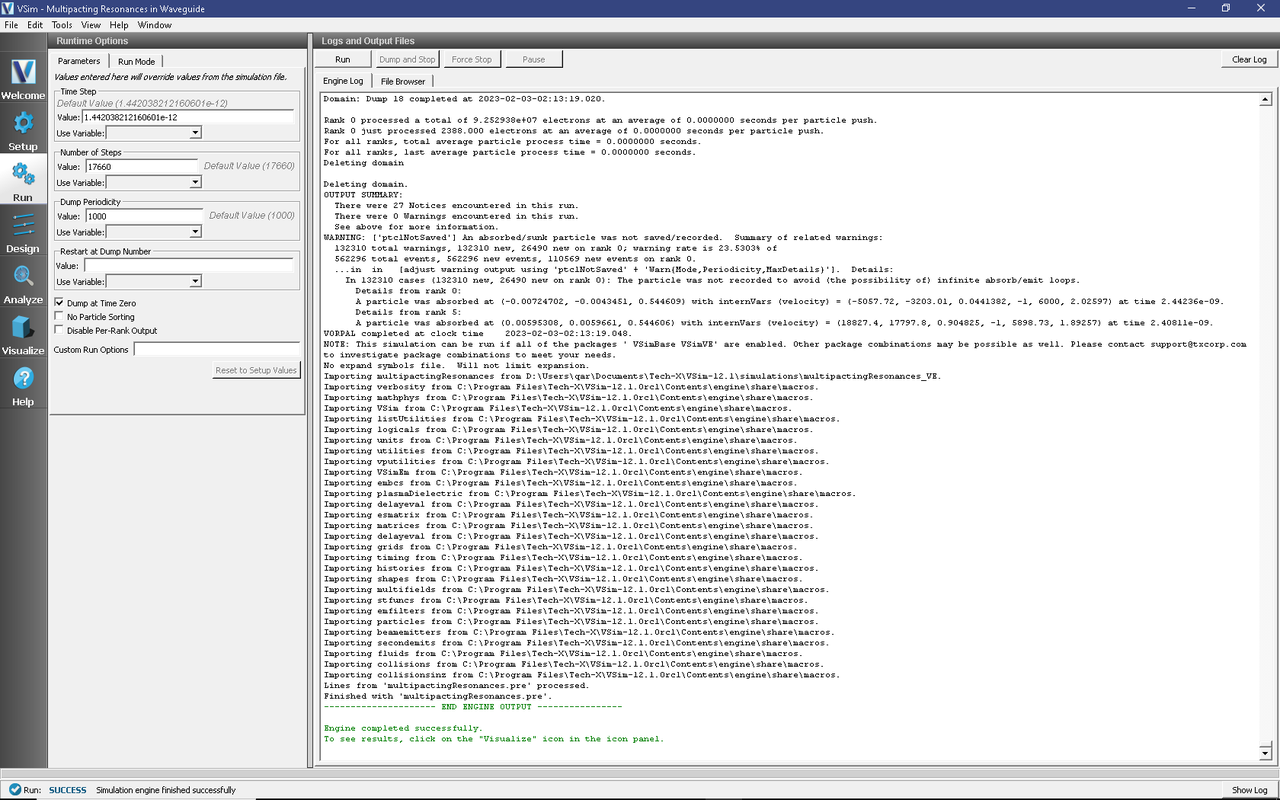Open the Tools menu
This screenshot has width=1280, height=800.
click(x=62, y=24)
